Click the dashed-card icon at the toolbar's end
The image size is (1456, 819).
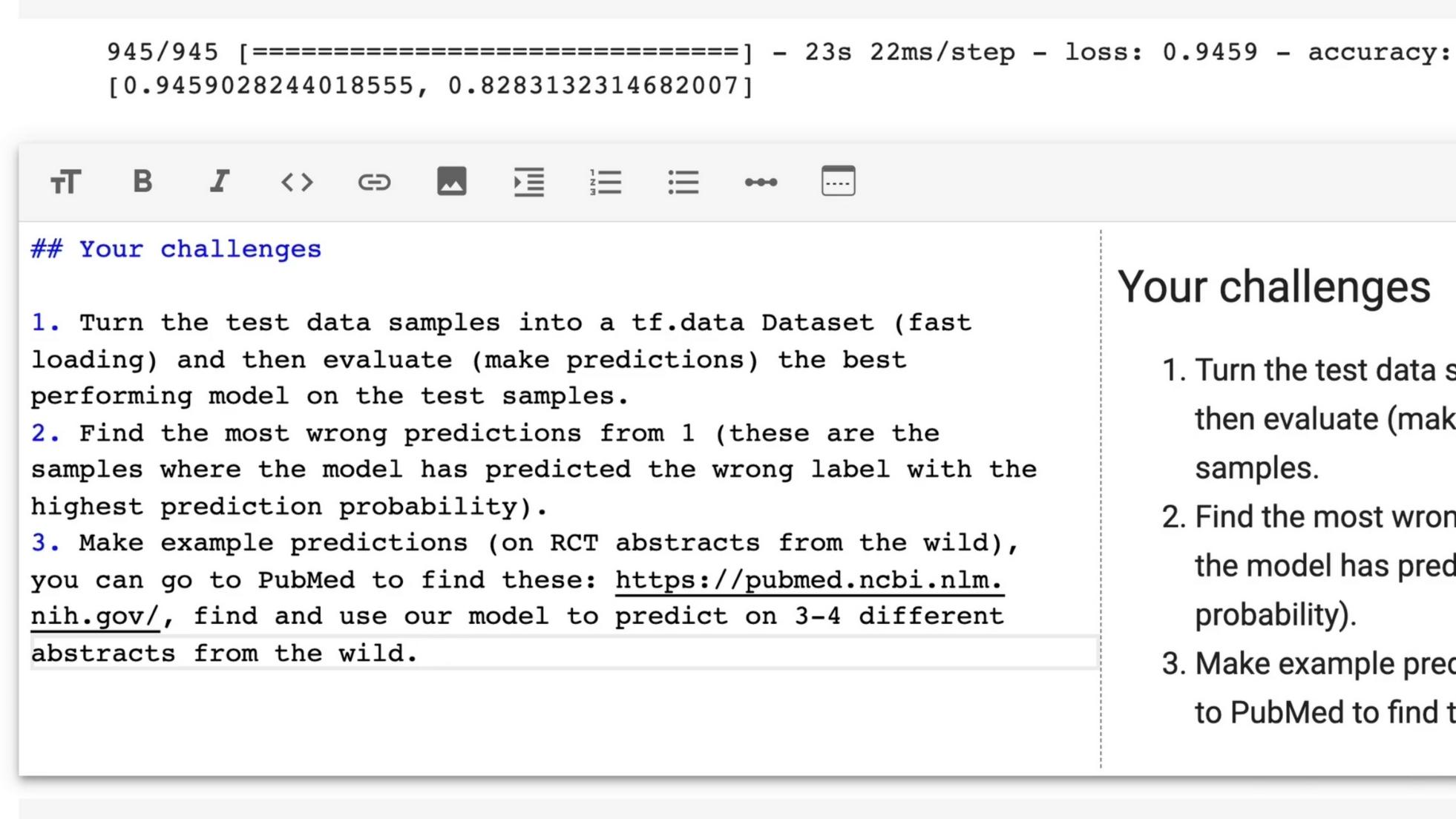point(837,181)
